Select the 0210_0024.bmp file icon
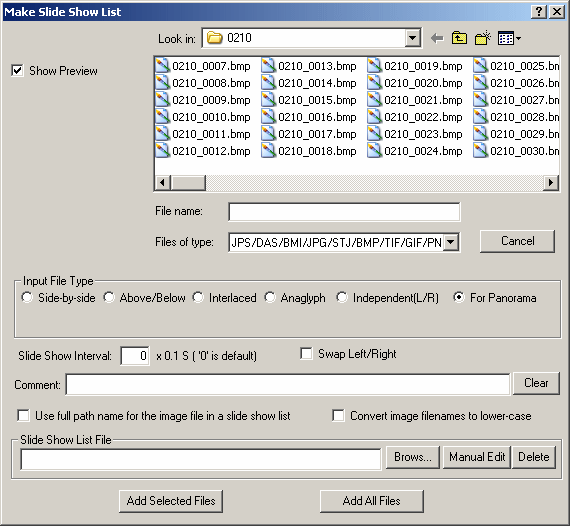 (374, 150)
